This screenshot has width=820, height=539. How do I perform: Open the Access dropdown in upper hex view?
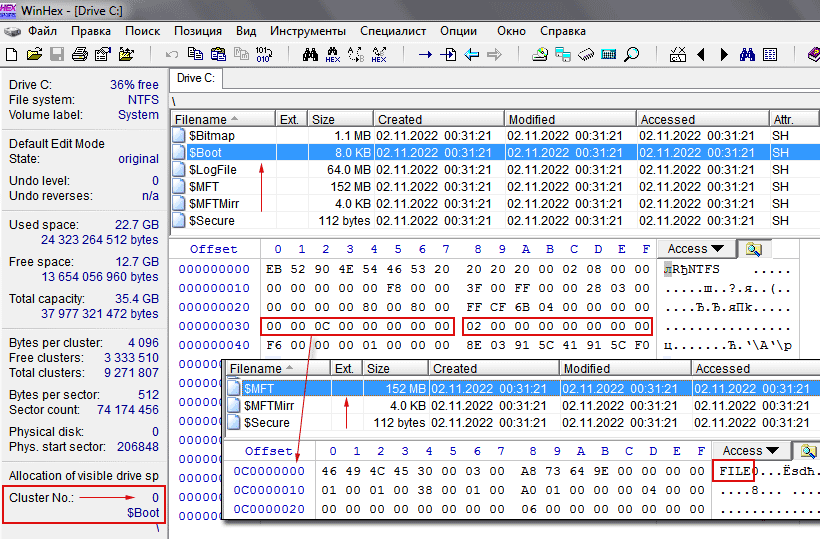pos(696,248)
